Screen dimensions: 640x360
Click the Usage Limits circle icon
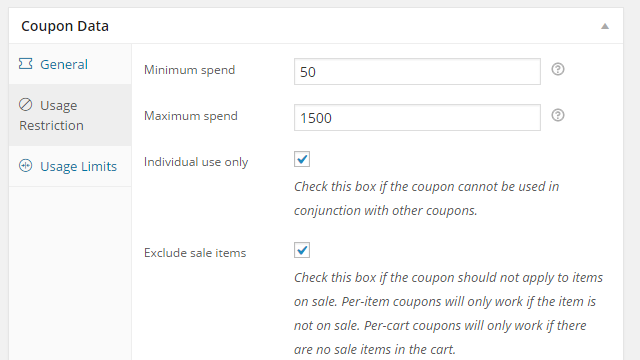(25, 166)
